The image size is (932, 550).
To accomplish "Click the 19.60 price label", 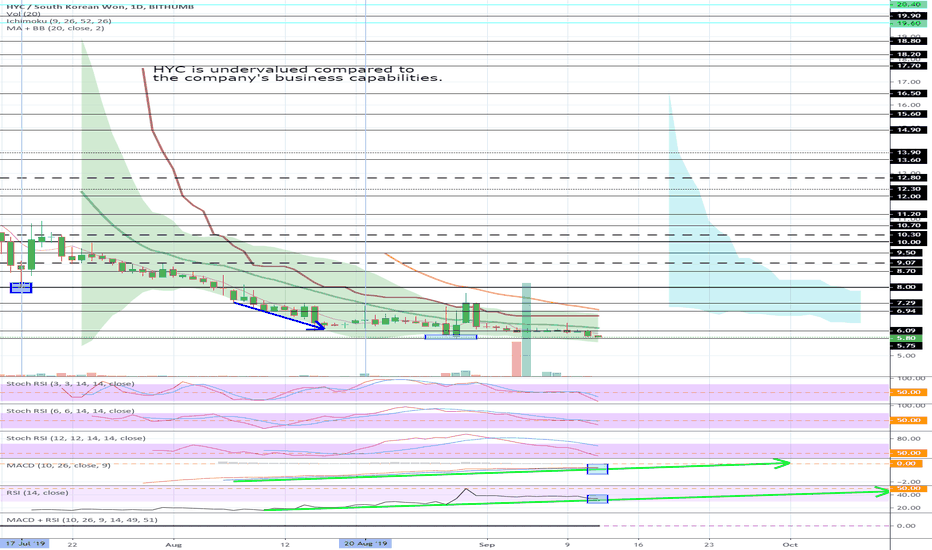I will tap(908, 24).
